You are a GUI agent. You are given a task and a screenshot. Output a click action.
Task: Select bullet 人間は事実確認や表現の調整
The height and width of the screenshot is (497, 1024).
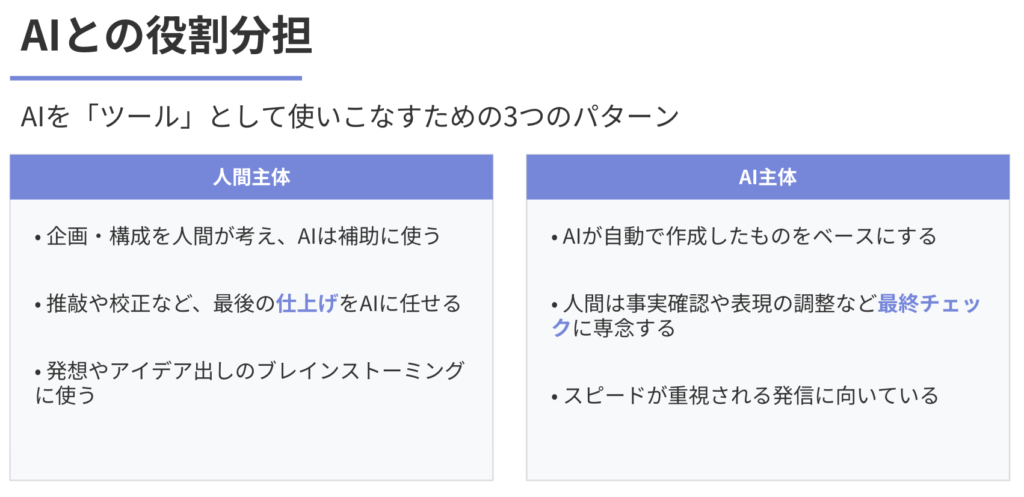click(x=767, y=316)
